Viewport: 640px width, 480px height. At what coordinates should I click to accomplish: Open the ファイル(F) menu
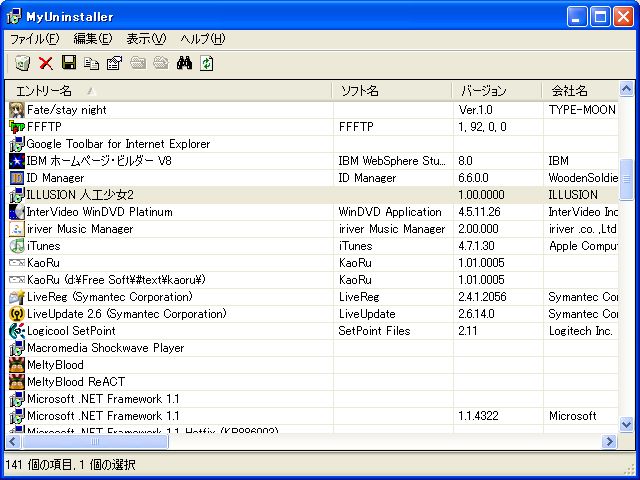[35, 39]
